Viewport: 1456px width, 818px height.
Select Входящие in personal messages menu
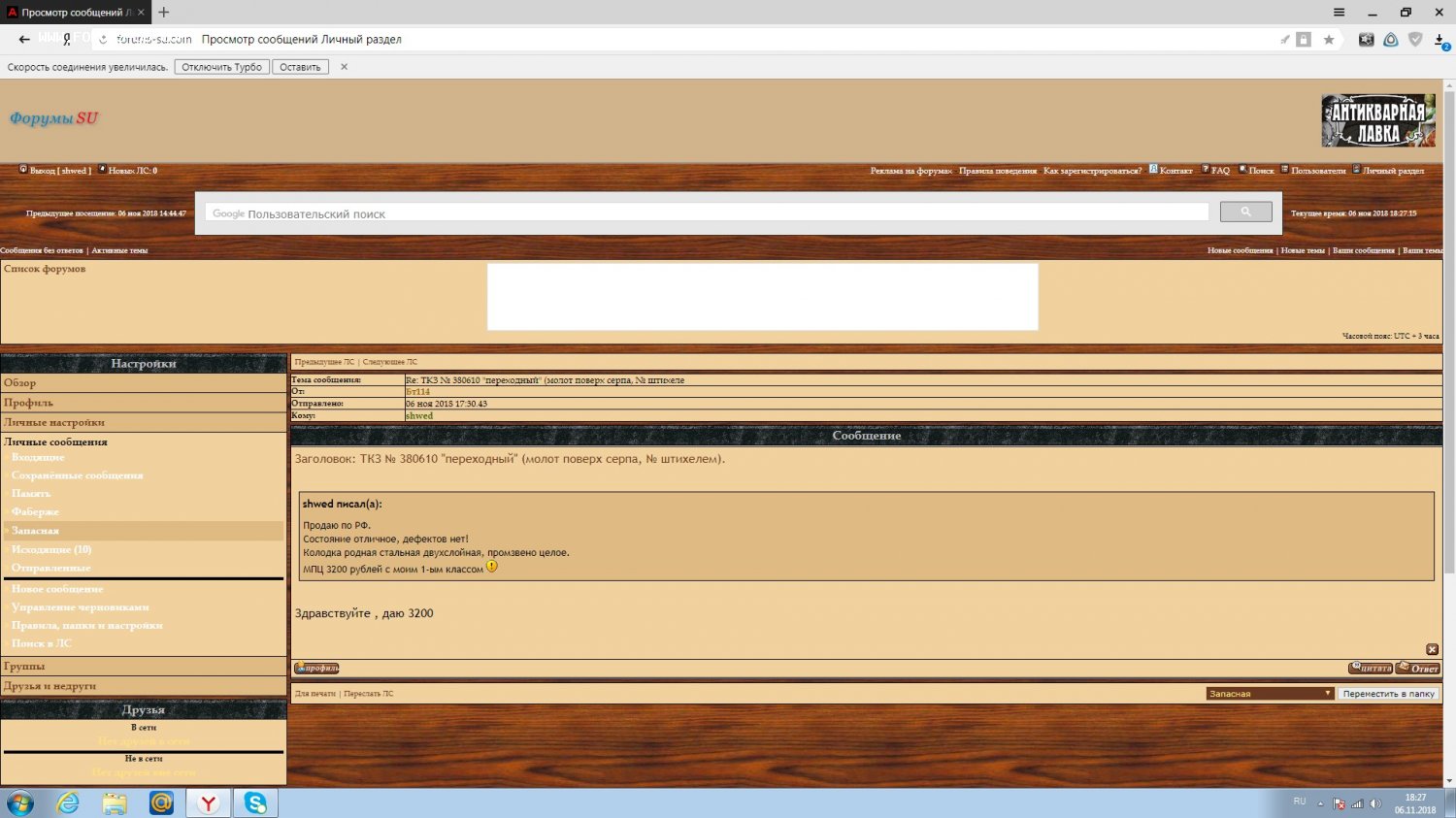[38, 457]
